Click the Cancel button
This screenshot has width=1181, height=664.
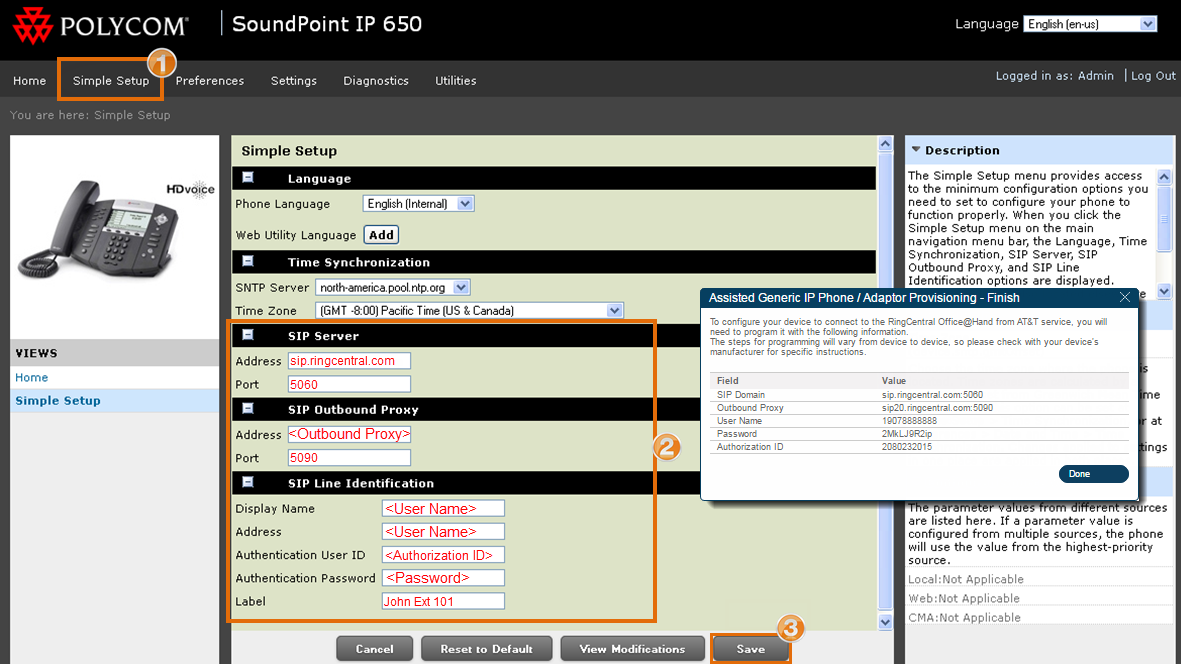[374, 649]
